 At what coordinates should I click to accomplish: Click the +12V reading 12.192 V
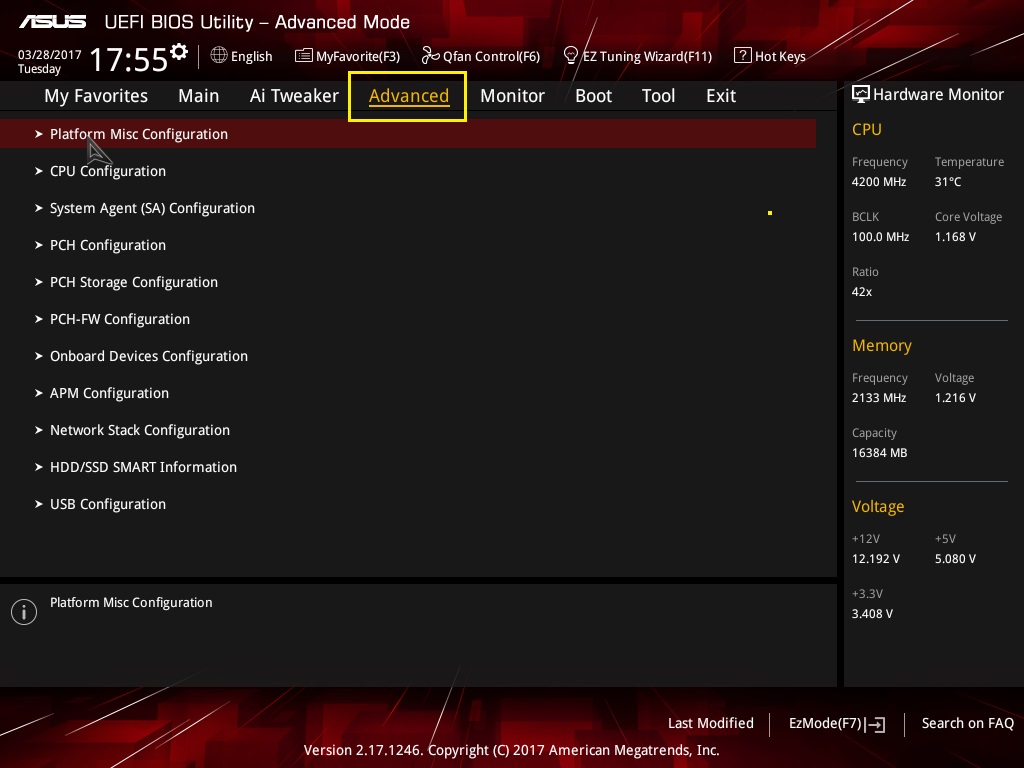point(876,559)
